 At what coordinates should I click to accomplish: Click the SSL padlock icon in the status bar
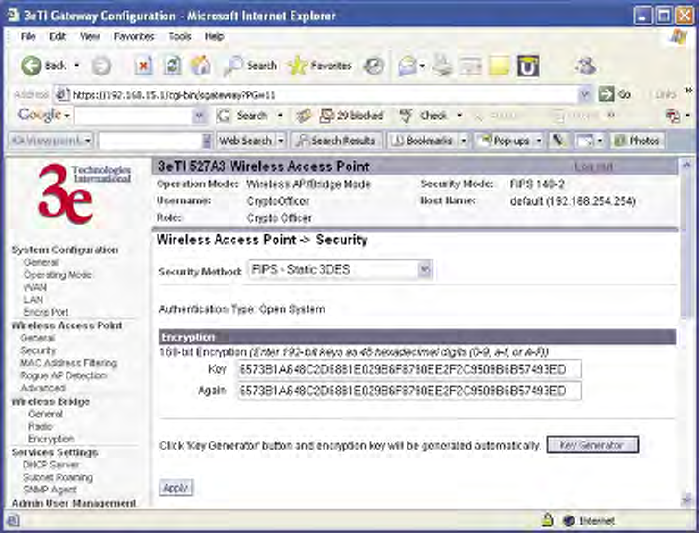point(548,520)
